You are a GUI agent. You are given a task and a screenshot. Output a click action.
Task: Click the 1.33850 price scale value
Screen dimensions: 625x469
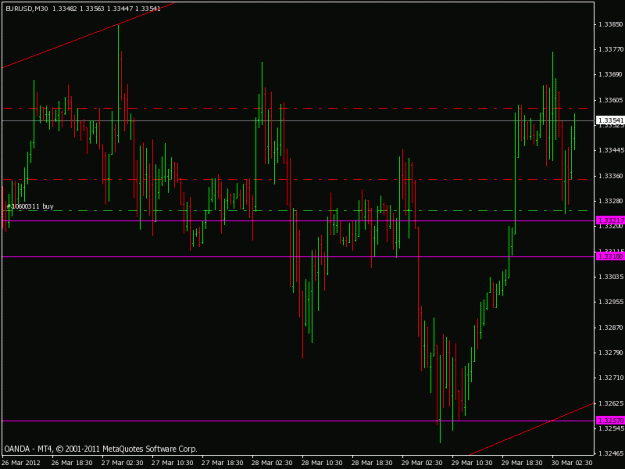pyautogui.click(x=611, y=24)
